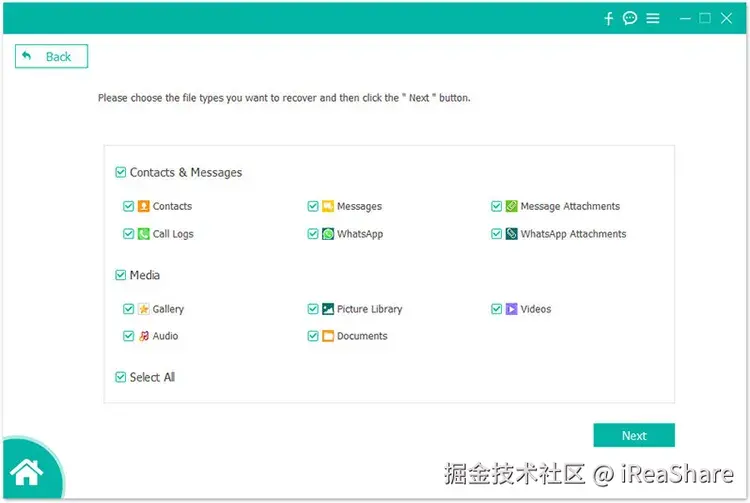Uncheck the Messages checkbox

pyautogui.click(x=313, y=206)
